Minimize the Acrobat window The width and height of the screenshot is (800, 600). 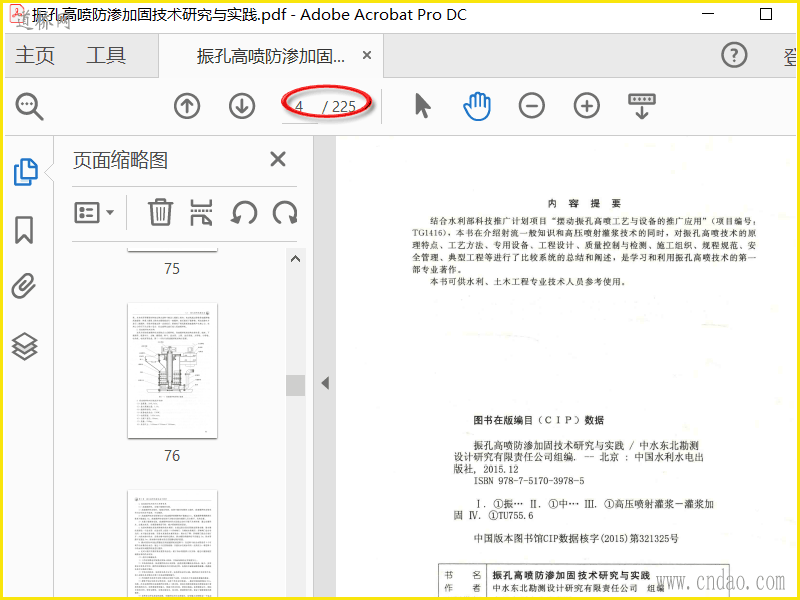click(708, 14)
